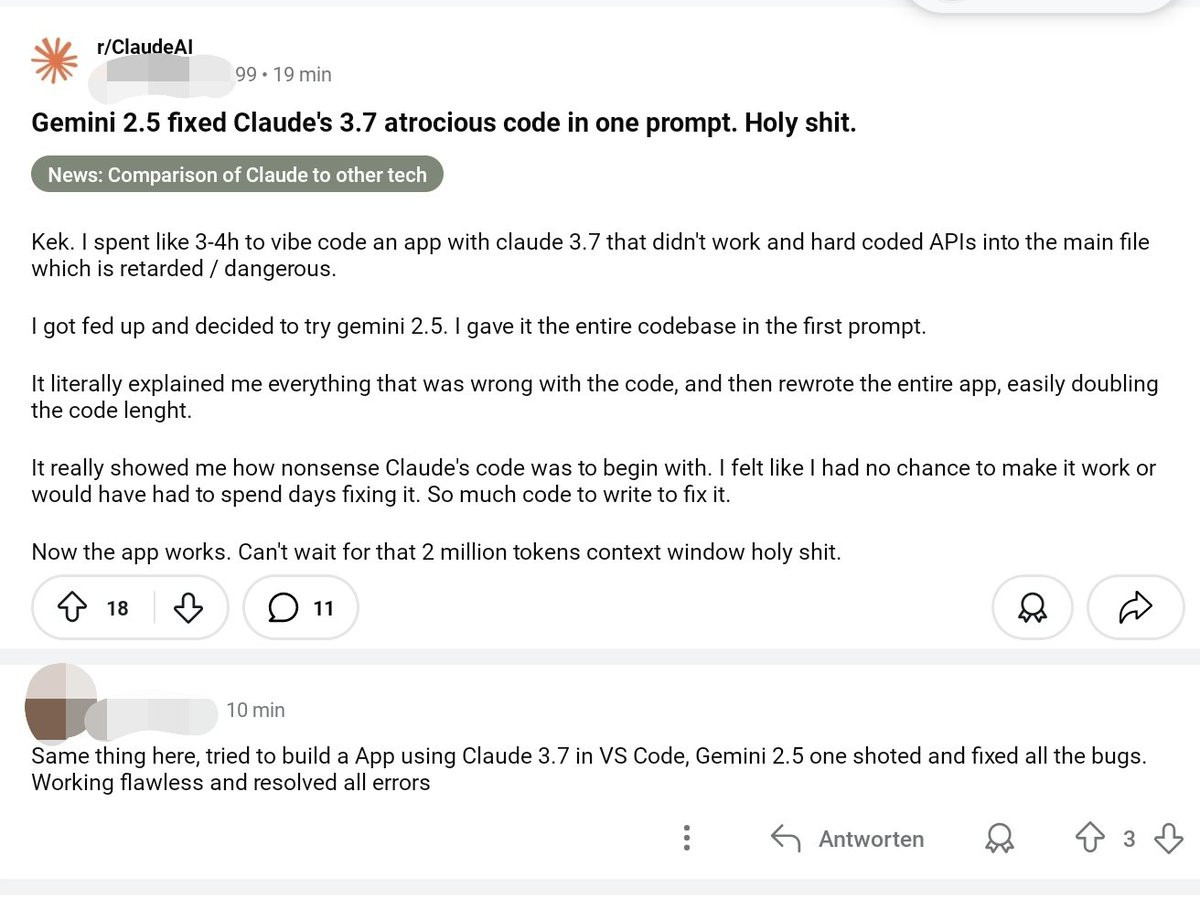Image resolution: width=1200 pixels, height=899 pixels.
Task: Click the post's 18 vote score
Action: pyautogui.click(x=117, y=608)
